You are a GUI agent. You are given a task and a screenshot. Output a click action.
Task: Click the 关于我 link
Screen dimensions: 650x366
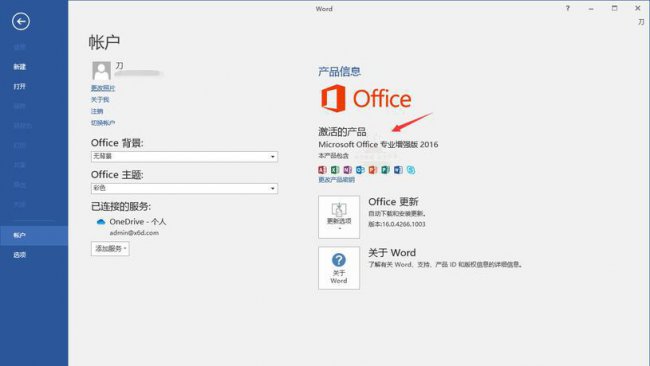point(100,99)
